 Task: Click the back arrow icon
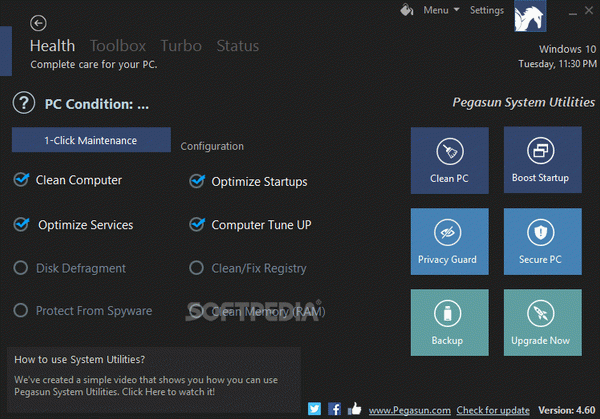click(x=38, y=23)
